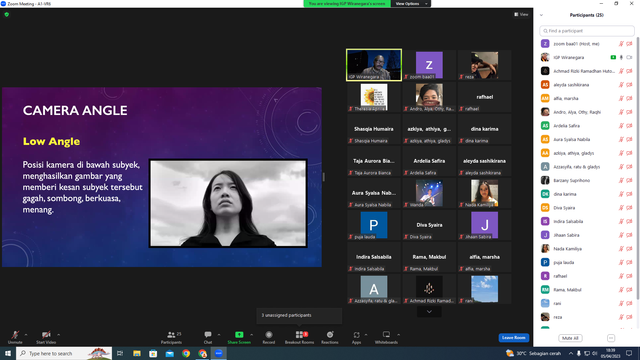The width and height of the screenshot is (640, 360).
Task: Open notification center icon
Action: (x=629, y=353)
